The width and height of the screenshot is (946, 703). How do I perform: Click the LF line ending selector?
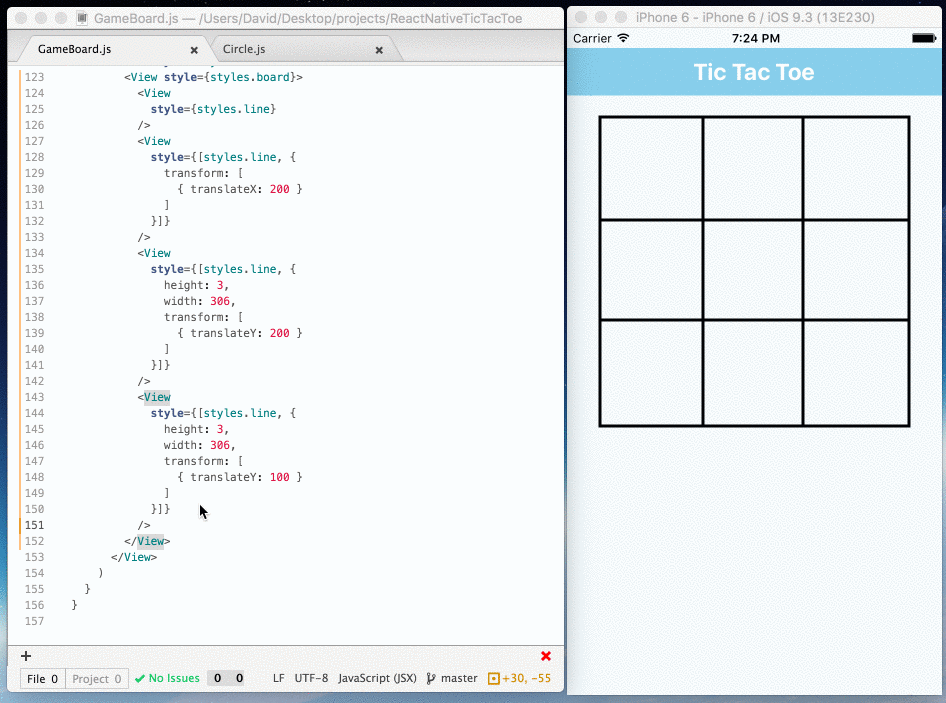(278, 678)
